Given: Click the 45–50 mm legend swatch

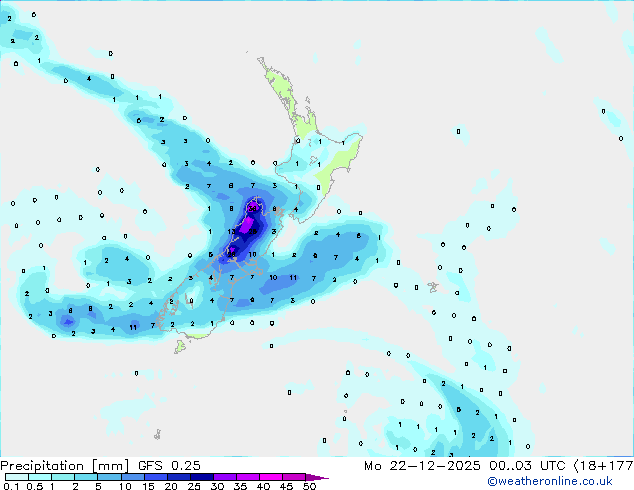Looking at the screenshot, I should (294, 477).
